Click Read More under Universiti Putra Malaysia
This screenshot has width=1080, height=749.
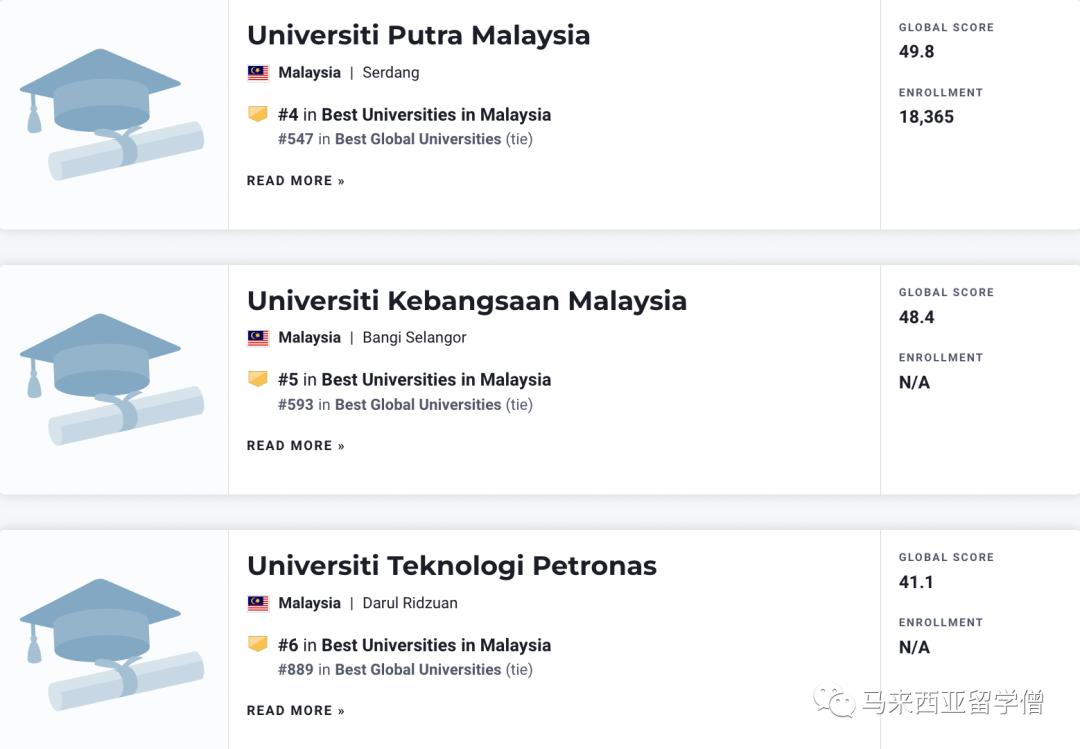295,181
